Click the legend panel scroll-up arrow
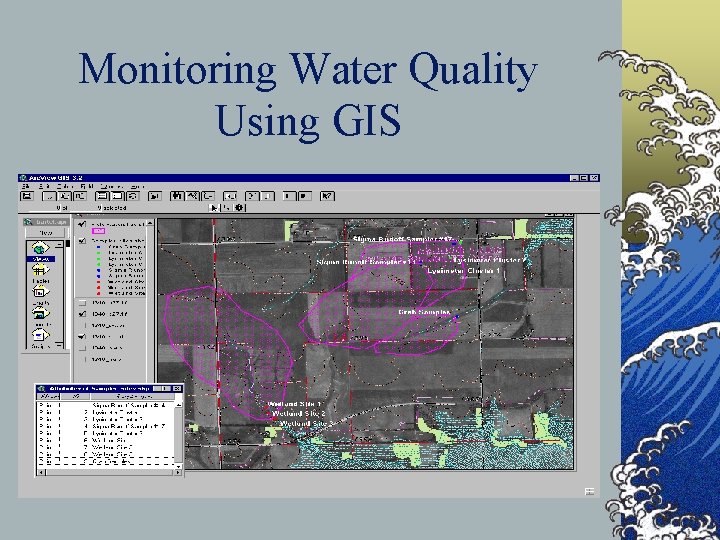720x540 pixels. click(150, 223)
